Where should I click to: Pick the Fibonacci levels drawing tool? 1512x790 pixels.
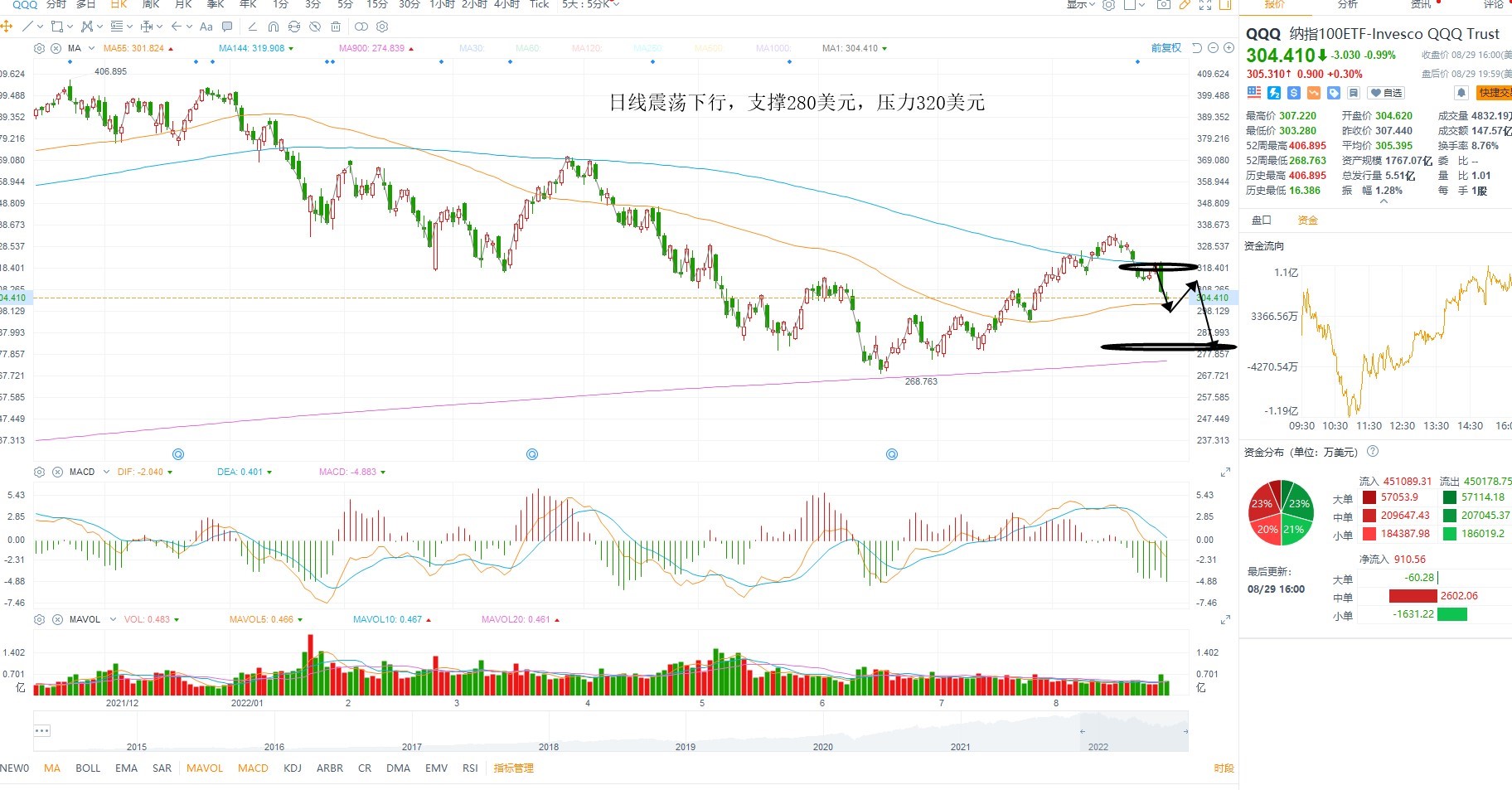[117, 27]
